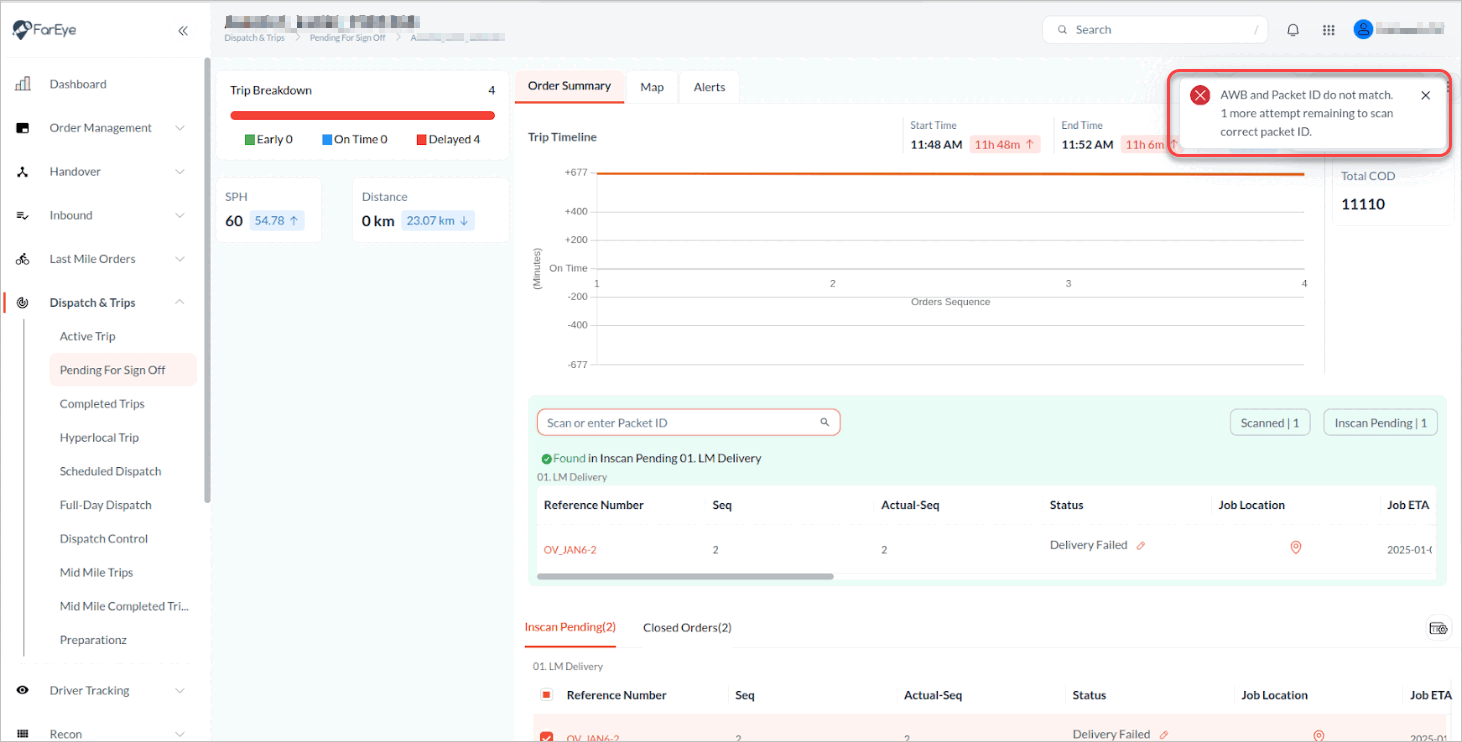This screenshot has height=742, width=1462.
Task: Switch to the Order Summary tab
Action: coord(569,86)
